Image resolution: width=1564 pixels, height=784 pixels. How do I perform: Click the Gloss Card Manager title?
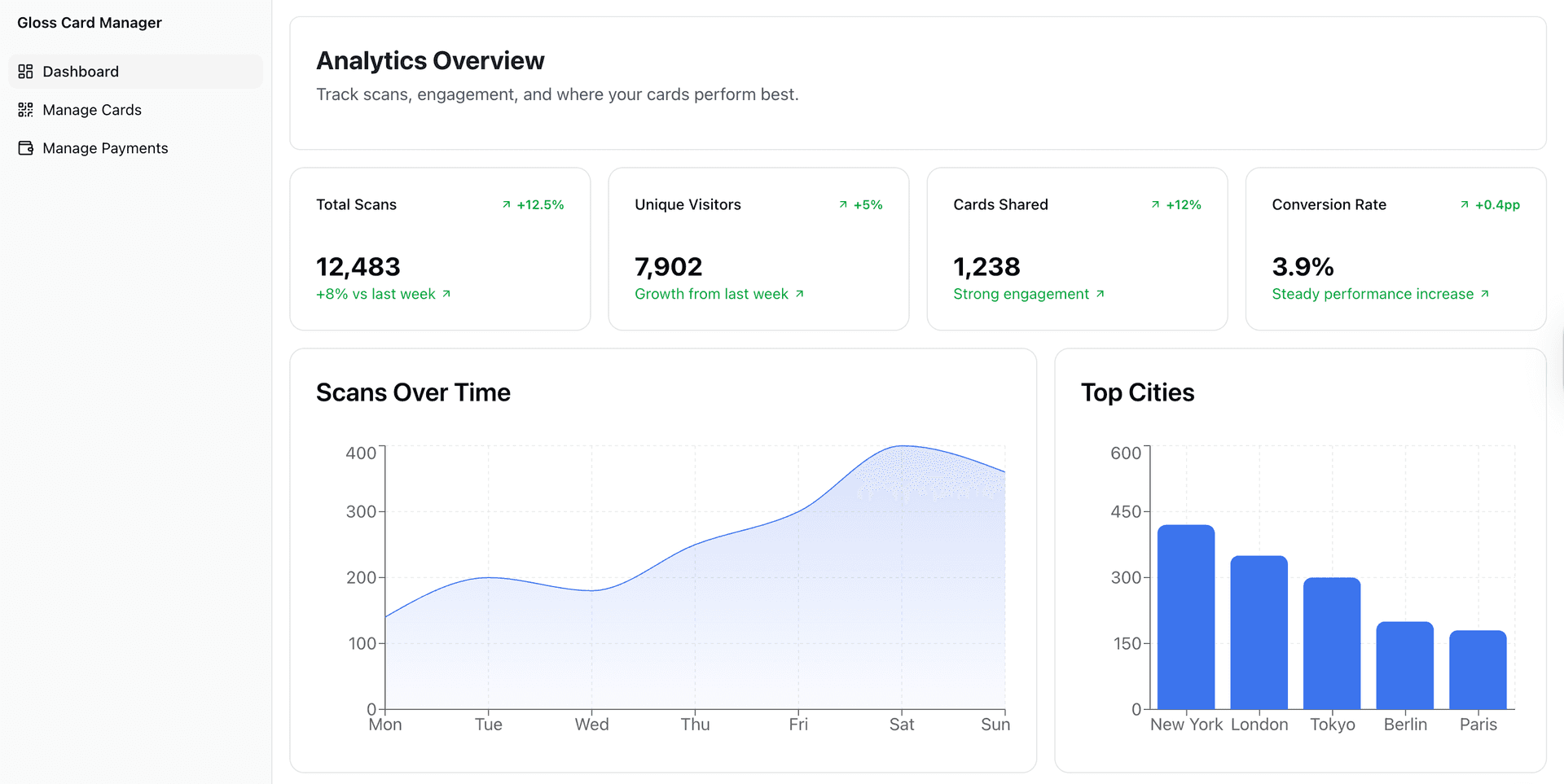90,23
